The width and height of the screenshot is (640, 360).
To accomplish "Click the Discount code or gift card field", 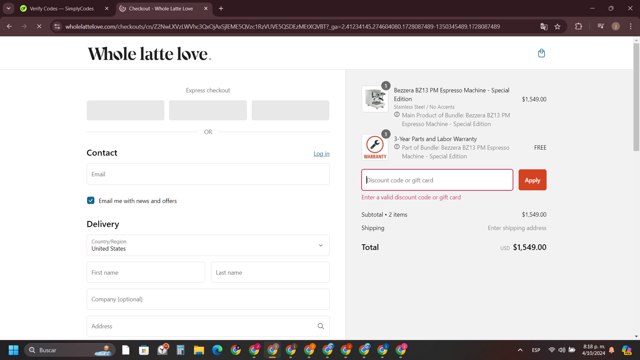I will point(437,180).
